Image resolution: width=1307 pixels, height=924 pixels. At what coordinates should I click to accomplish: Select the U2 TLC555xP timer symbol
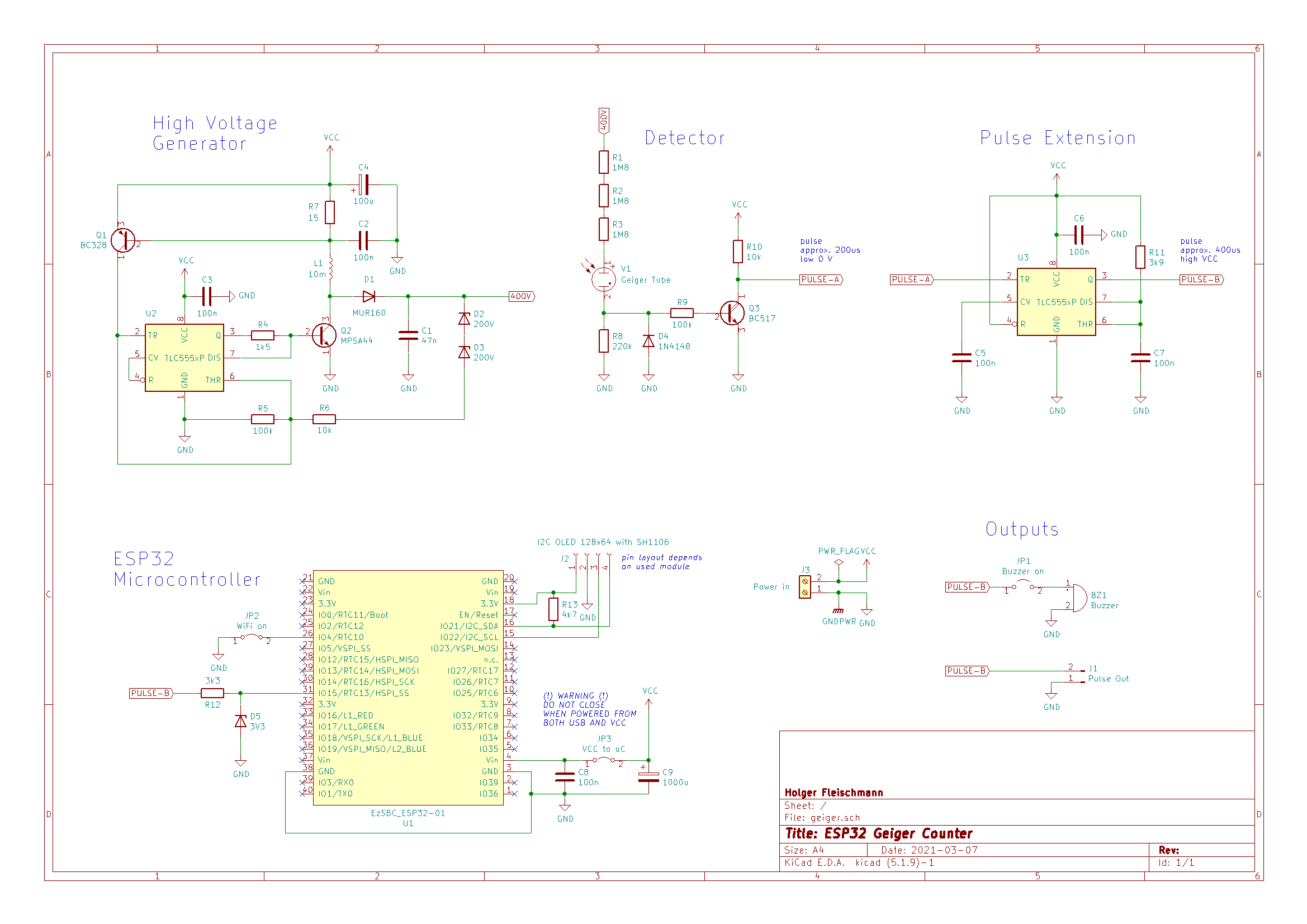tap(183, 358)
